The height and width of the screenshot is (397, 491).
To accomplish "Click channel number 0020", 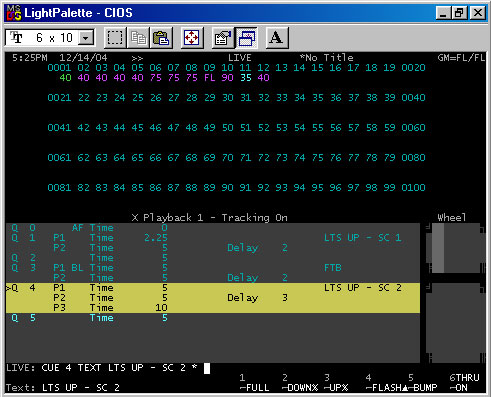I will pos(413,68).
